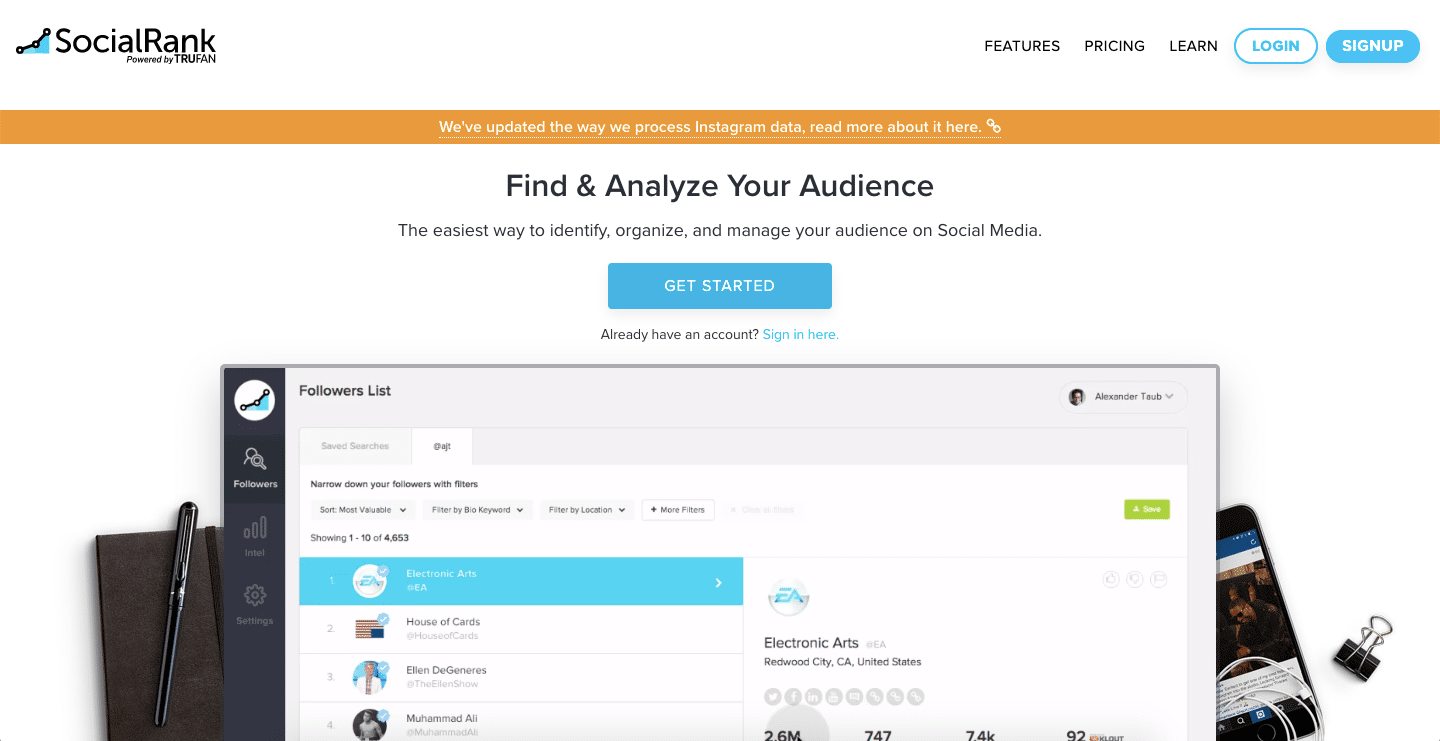Click the Twitter icon under Electronic Arts
Image resolution: width=1440 pixels, height=741 pixels.
point(773,696)
